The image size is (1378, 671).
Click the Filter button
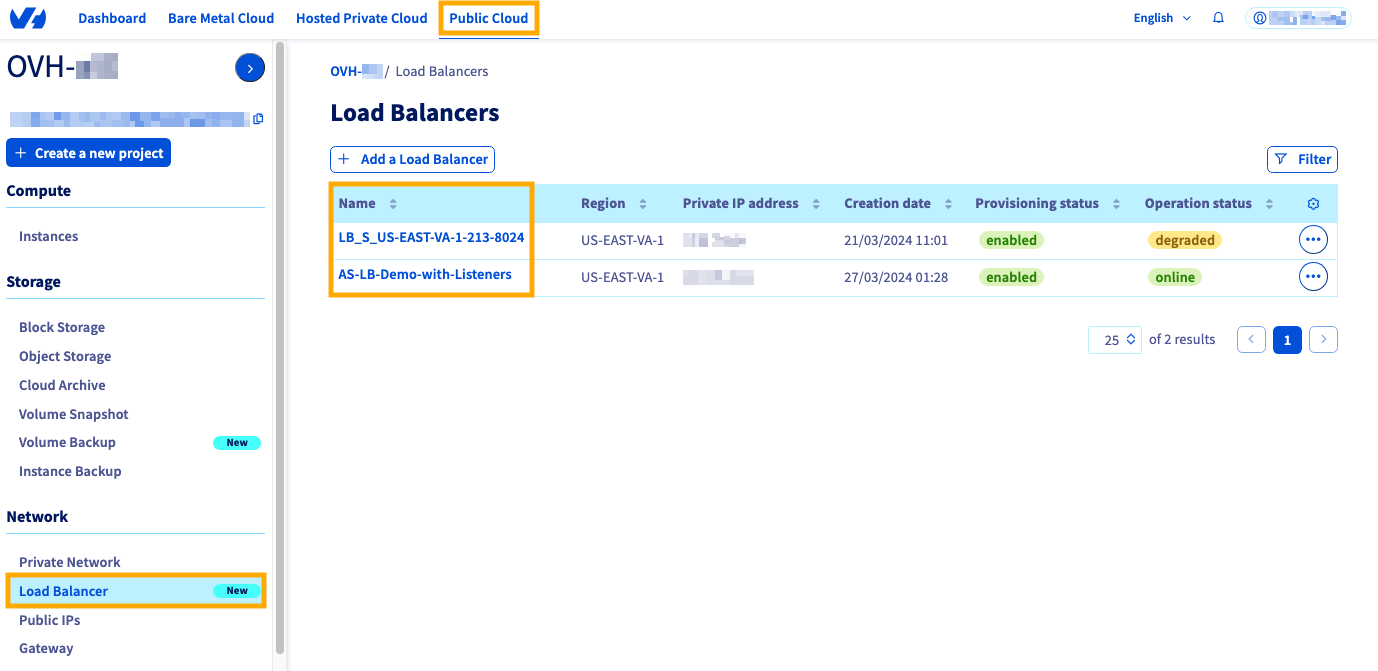point(1302,159)
